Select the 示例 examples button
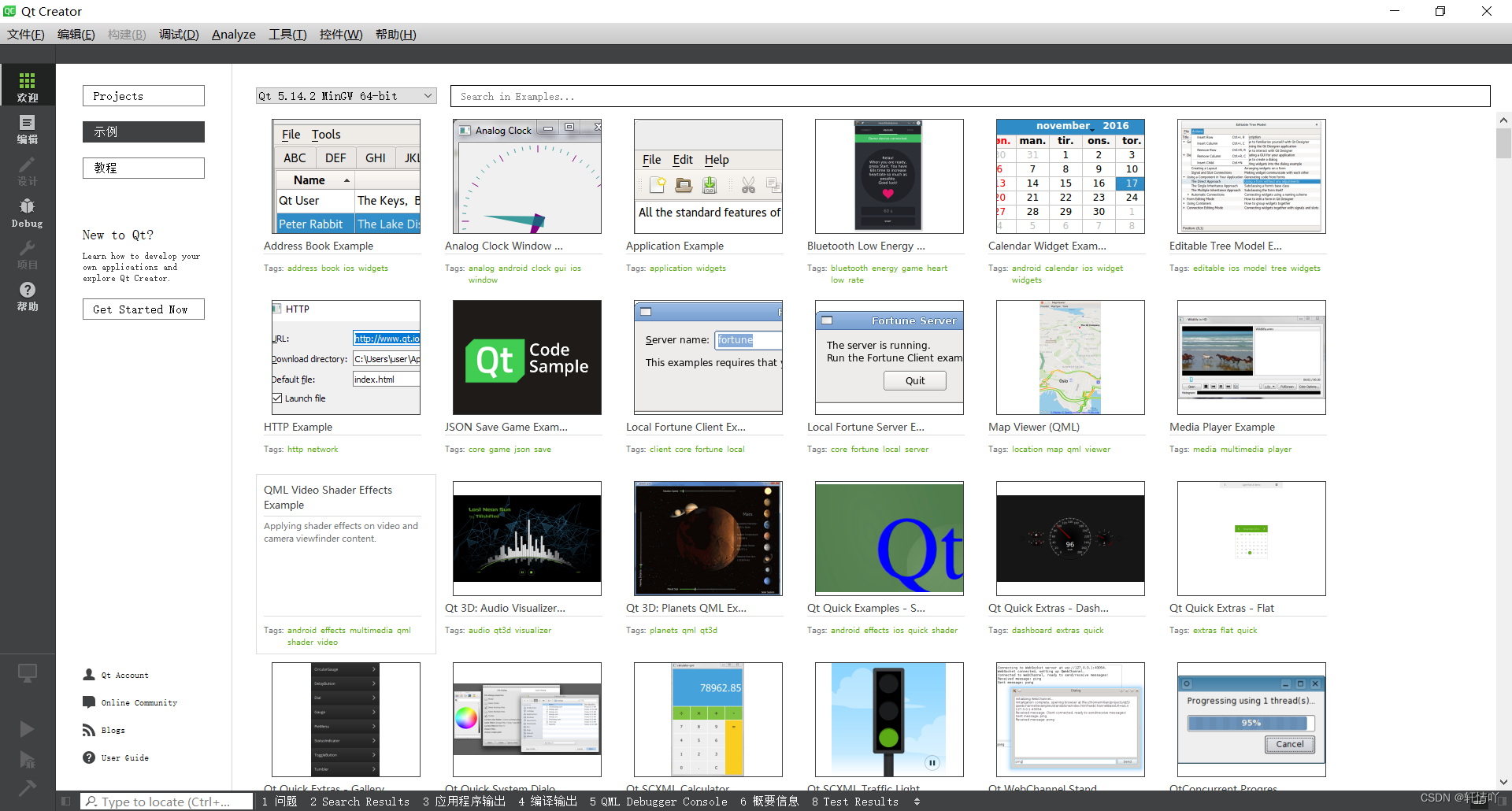Image resolution: width=1512 pixels, height=811 pixels. click(143, 131)
